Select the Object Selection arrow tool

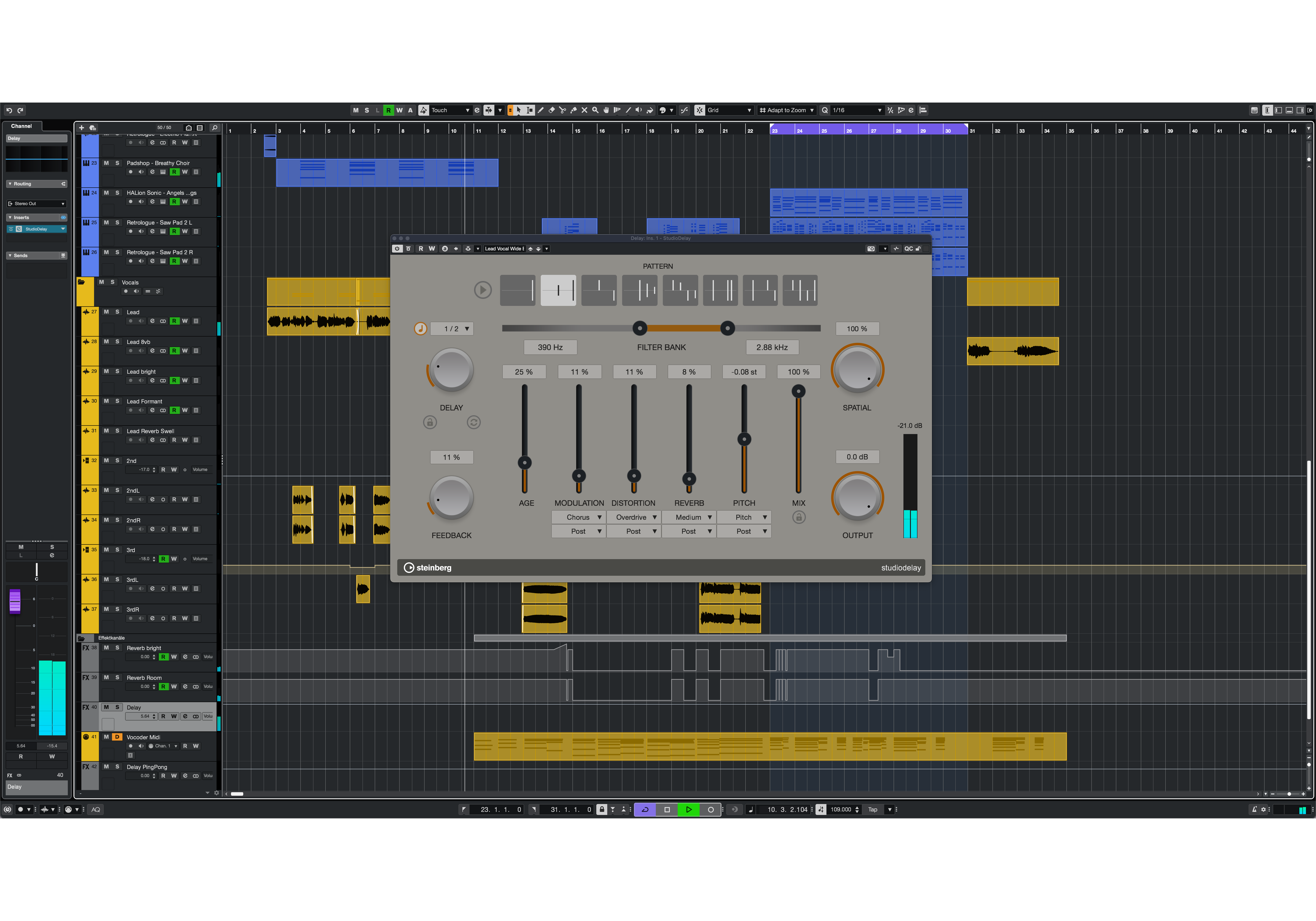(x=519, y=110)
